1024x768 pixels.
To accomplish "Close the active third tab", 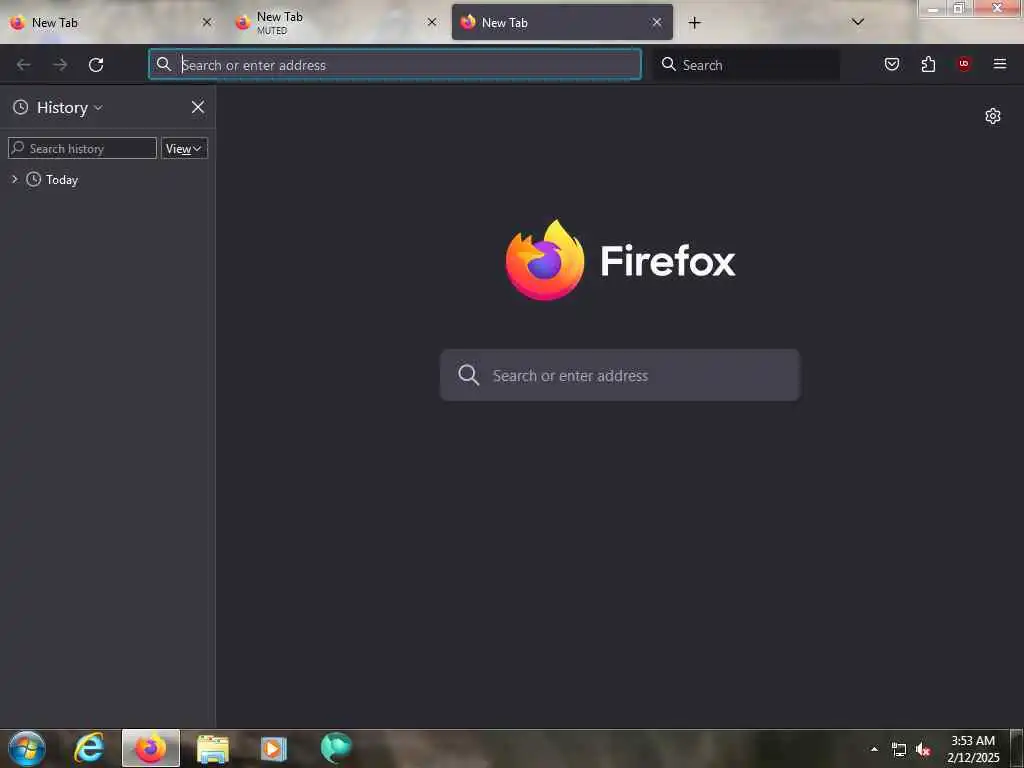I will 657,22.
